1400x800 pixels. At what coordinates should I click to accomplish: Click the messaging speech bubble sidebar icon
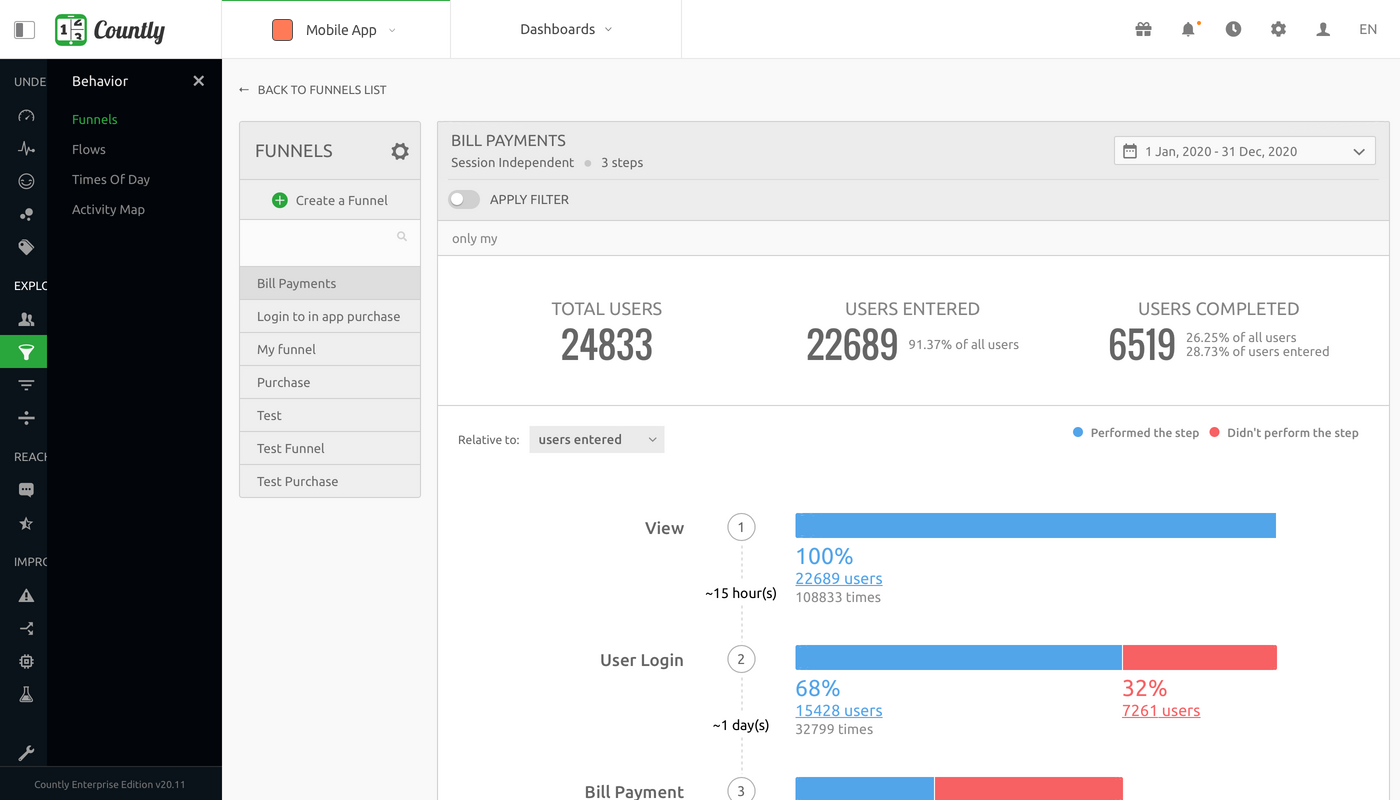click(x=26, y=490)
